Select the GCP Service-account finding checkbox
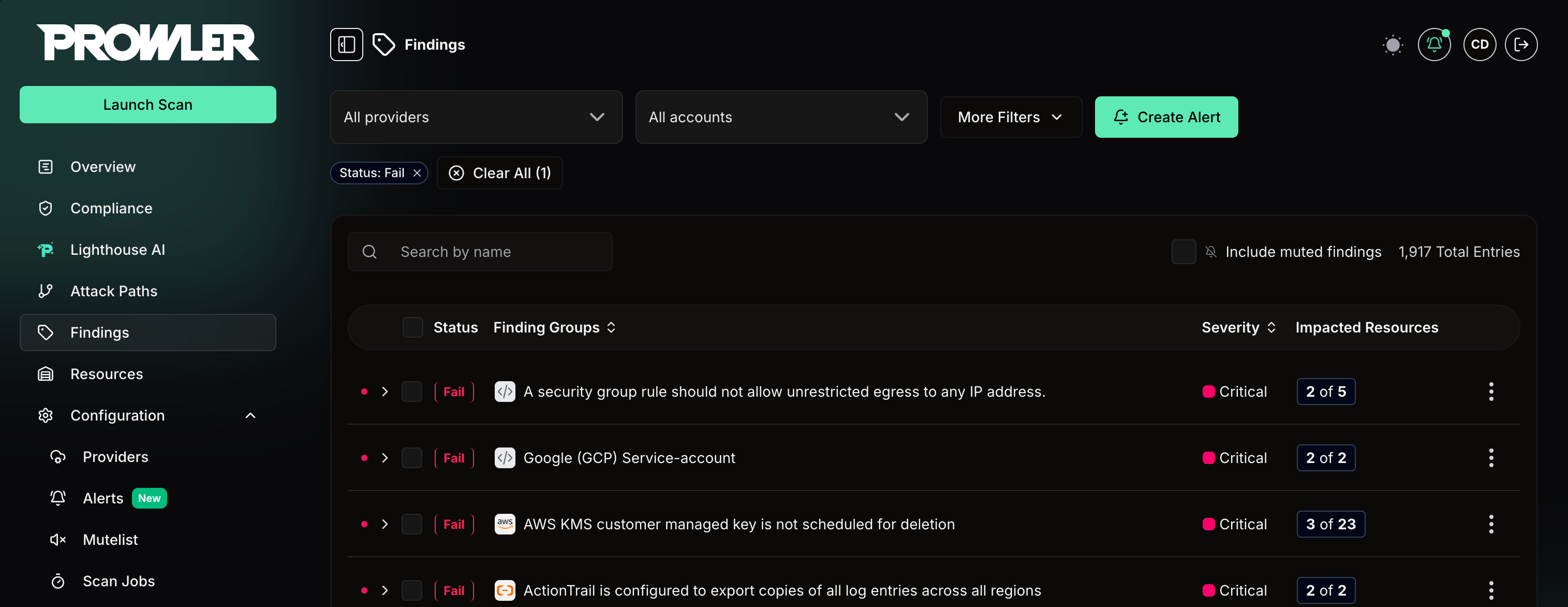The image size is (1568, 607). click(x=411, y=458)
